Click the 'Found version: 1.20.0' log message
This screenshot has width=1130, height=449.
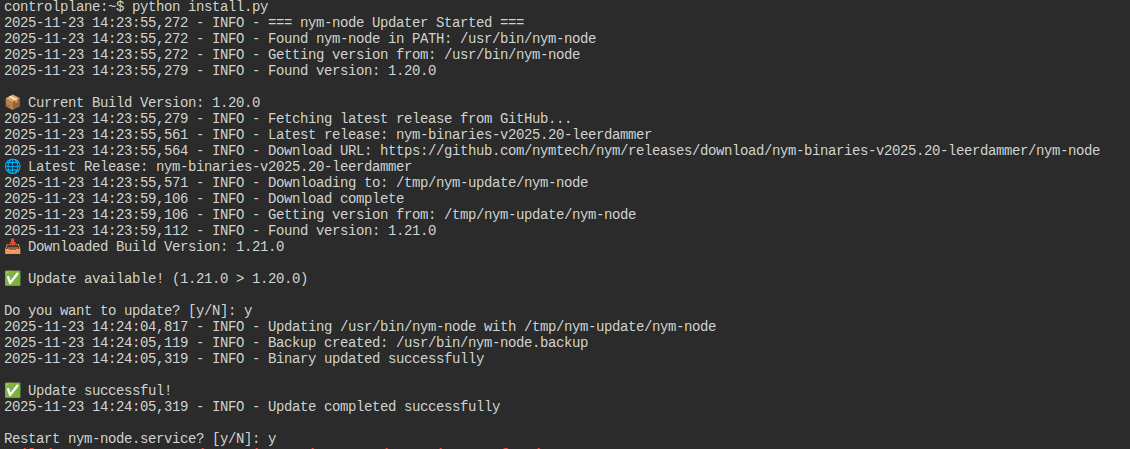(x=352, y=70)
